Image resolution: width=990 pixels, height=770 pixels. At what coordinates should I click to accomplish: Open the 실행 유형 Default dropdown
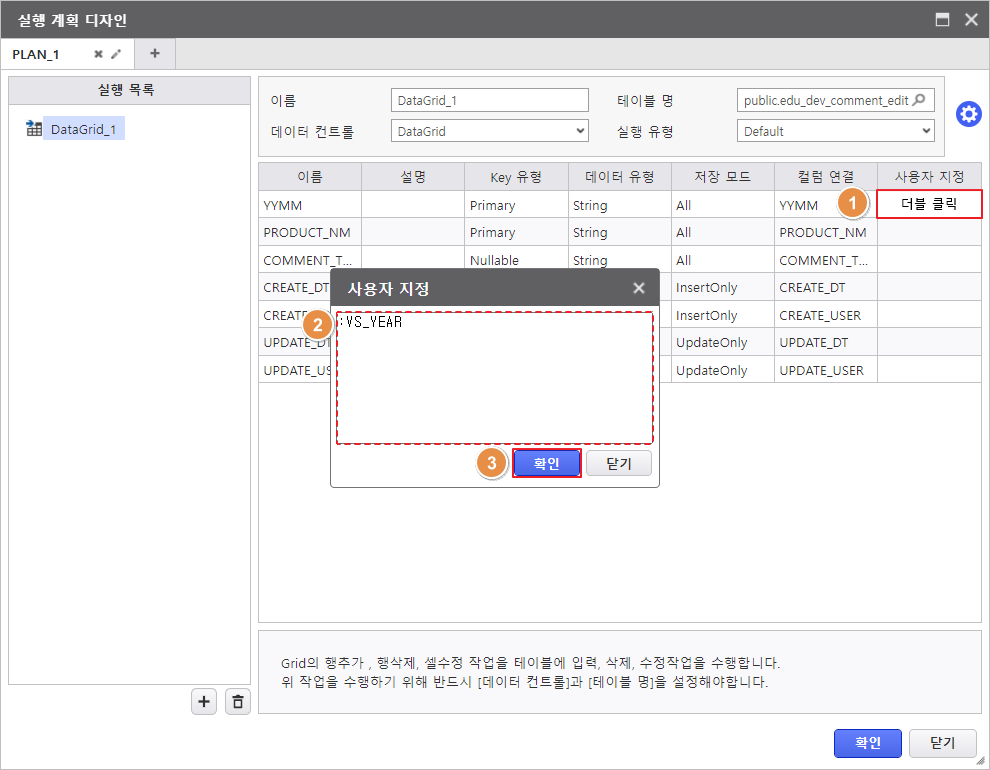point(836,131)
